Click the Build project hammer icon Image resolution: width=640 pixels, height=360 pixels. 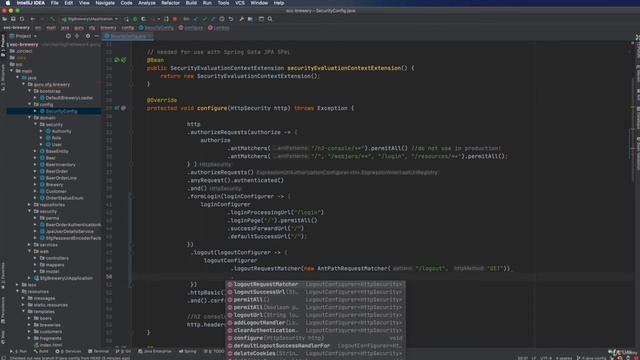[52, 19]
